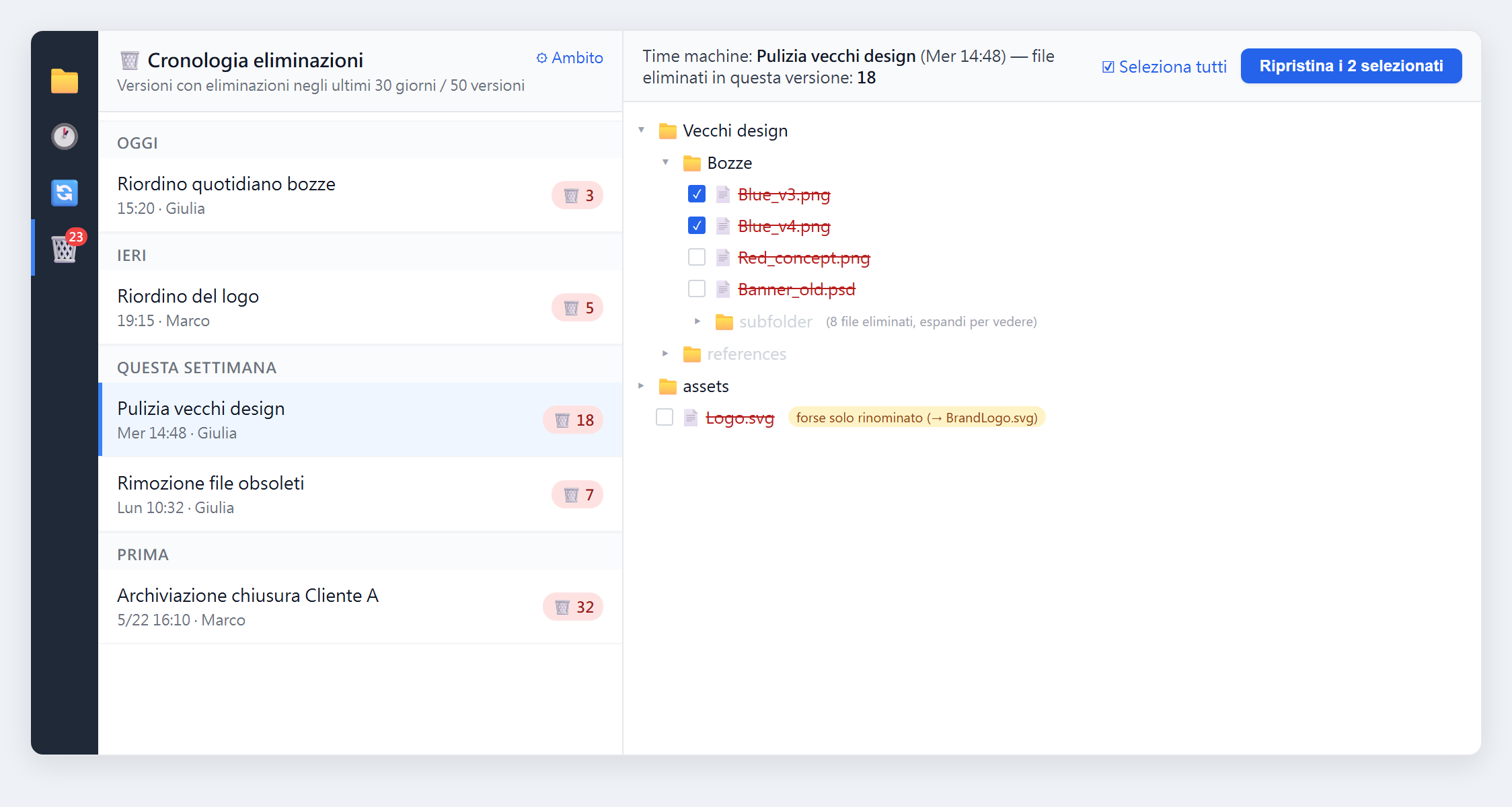Image resolution: width=1512 pixels, height=807 pixels.
Task: Click the trash badge showing 3 deletions
Action: tap(578, 196)
